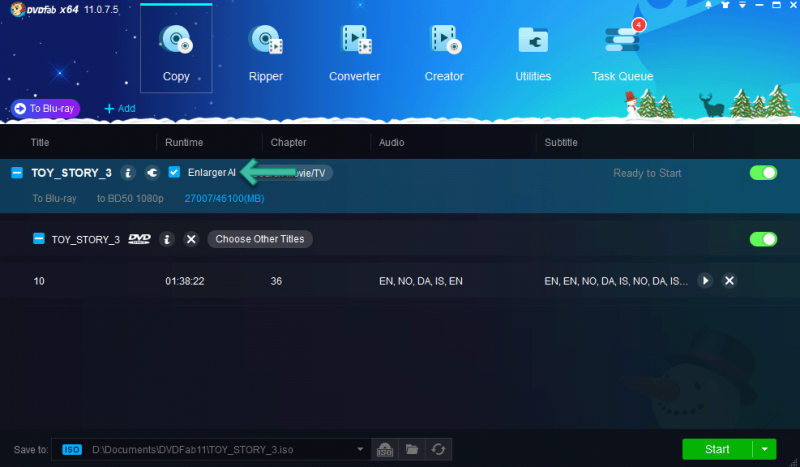Switch to the Ripper module
This screenshot has height=467, width=800.
pos(265,53)
